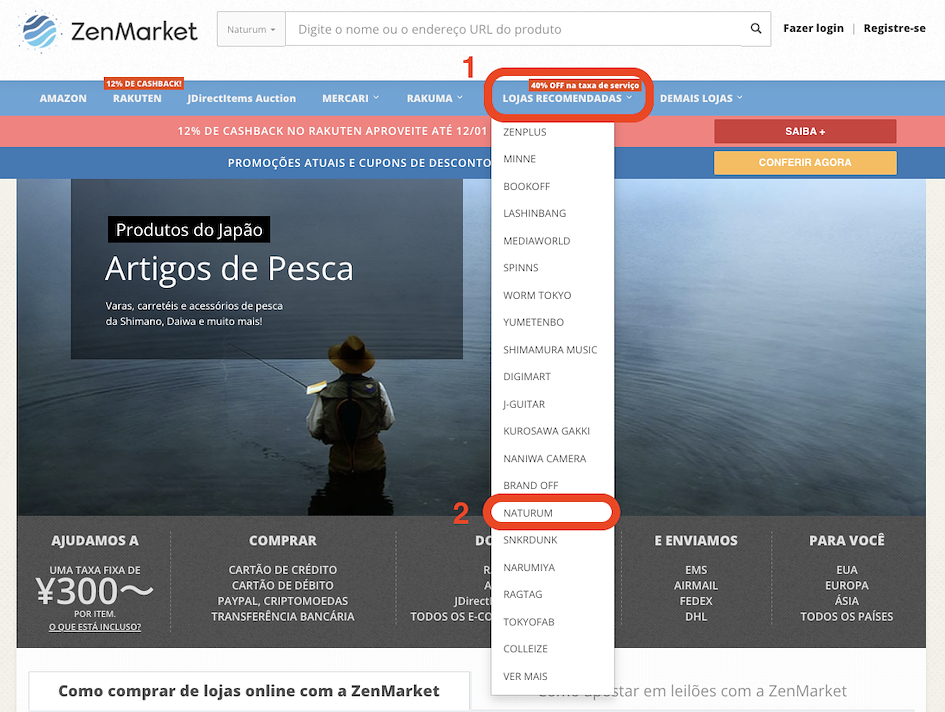Image resolution: width=945 pixels, height=712 pixels.
Task: Open the Naturum store selector dropdown
Action: pyautogui.click(x=251, y=29)
